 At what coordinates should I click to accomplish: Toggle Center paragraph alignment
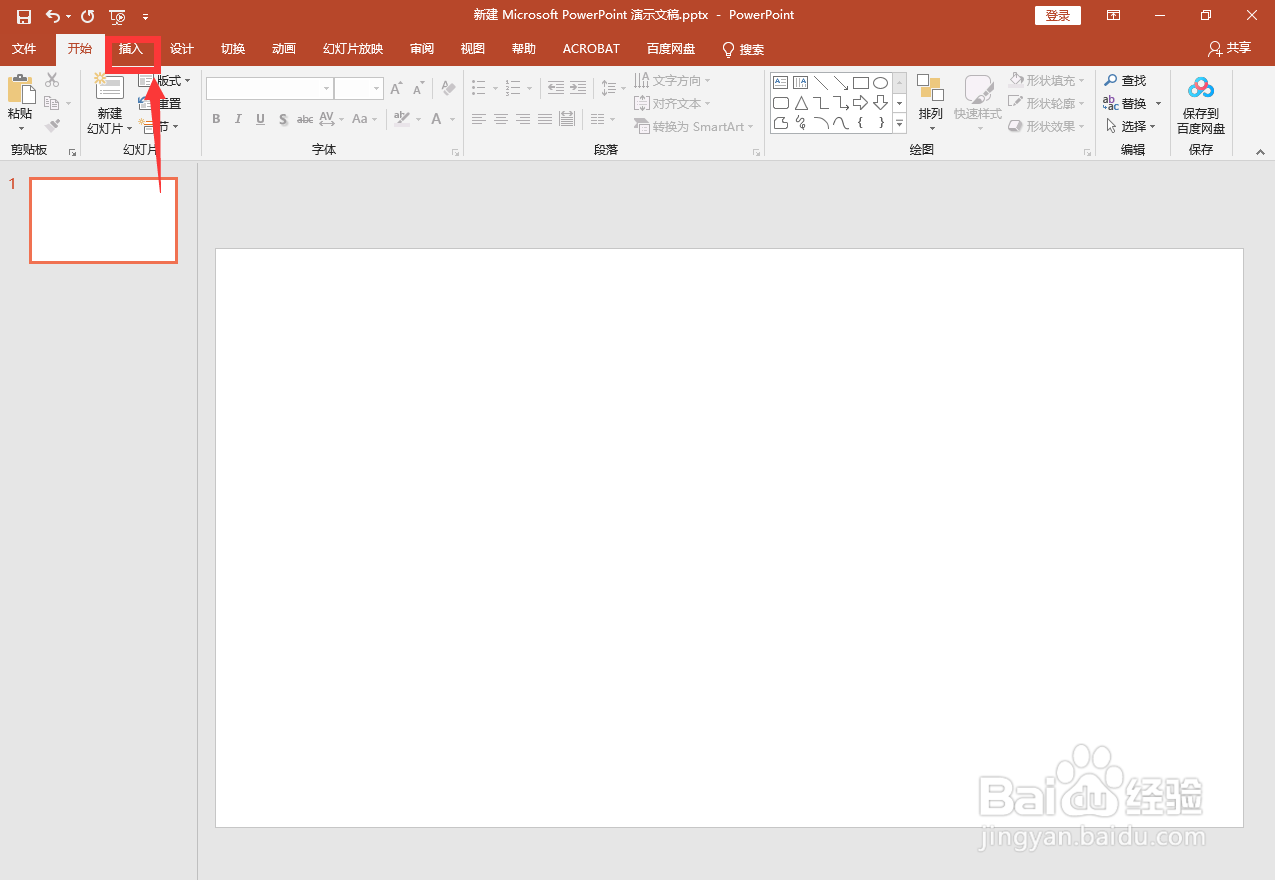pos(501,119)
